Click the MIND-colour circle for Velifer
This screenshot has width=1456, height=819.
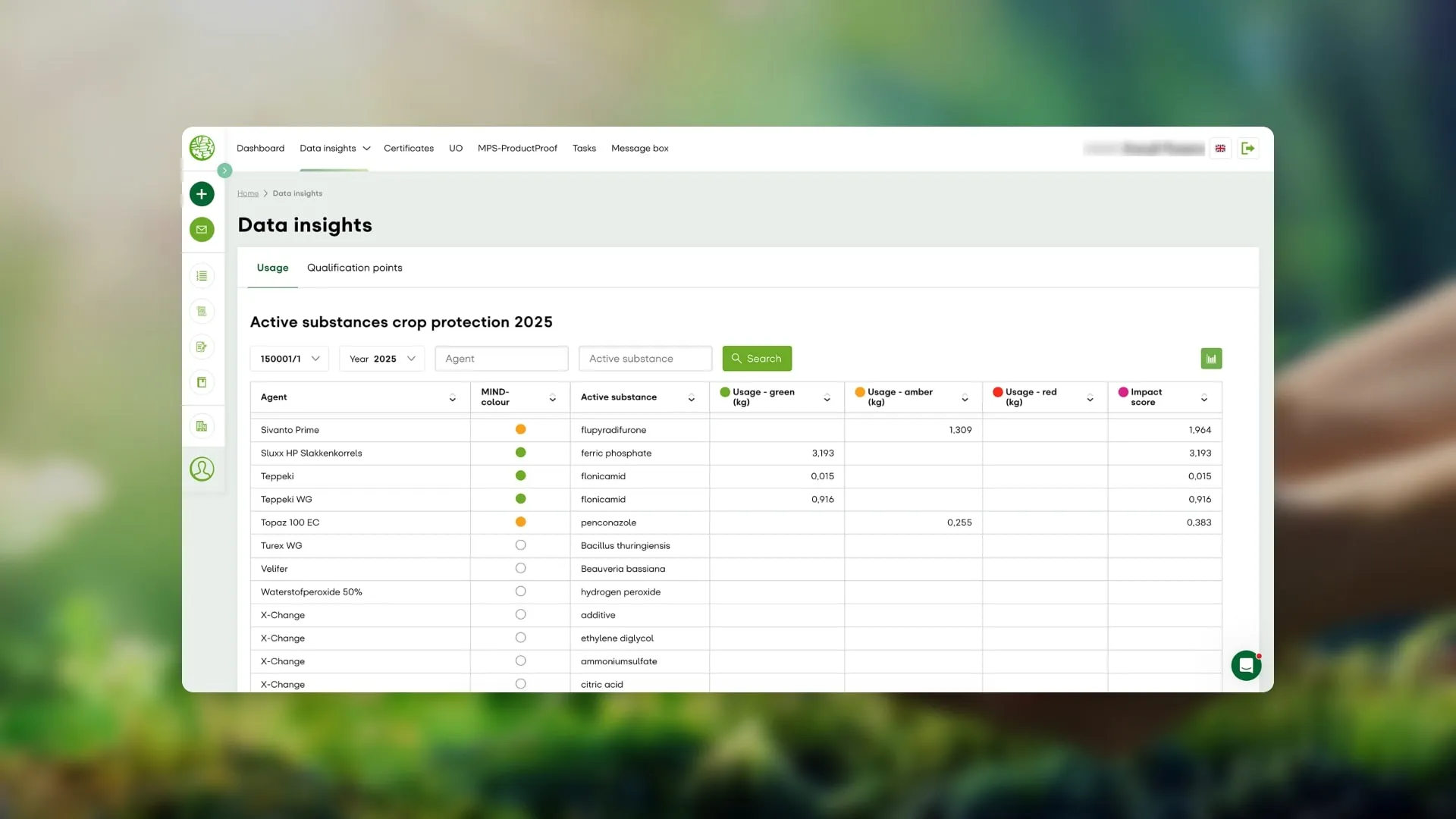tap(520, 568)
